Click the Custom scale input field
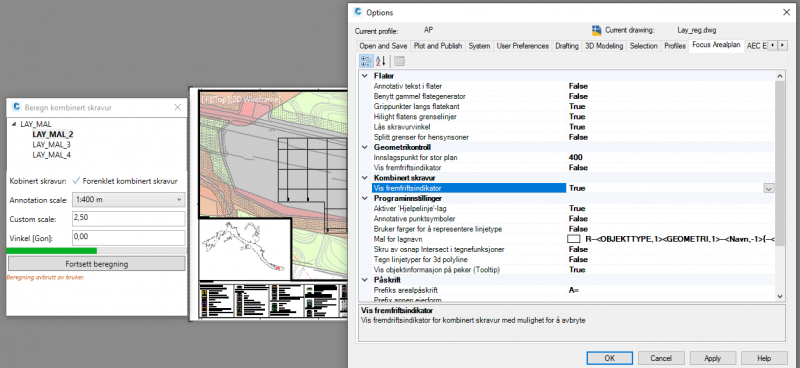Image resolution: width=800 pixels, height=368 pixels. point(129,218)
